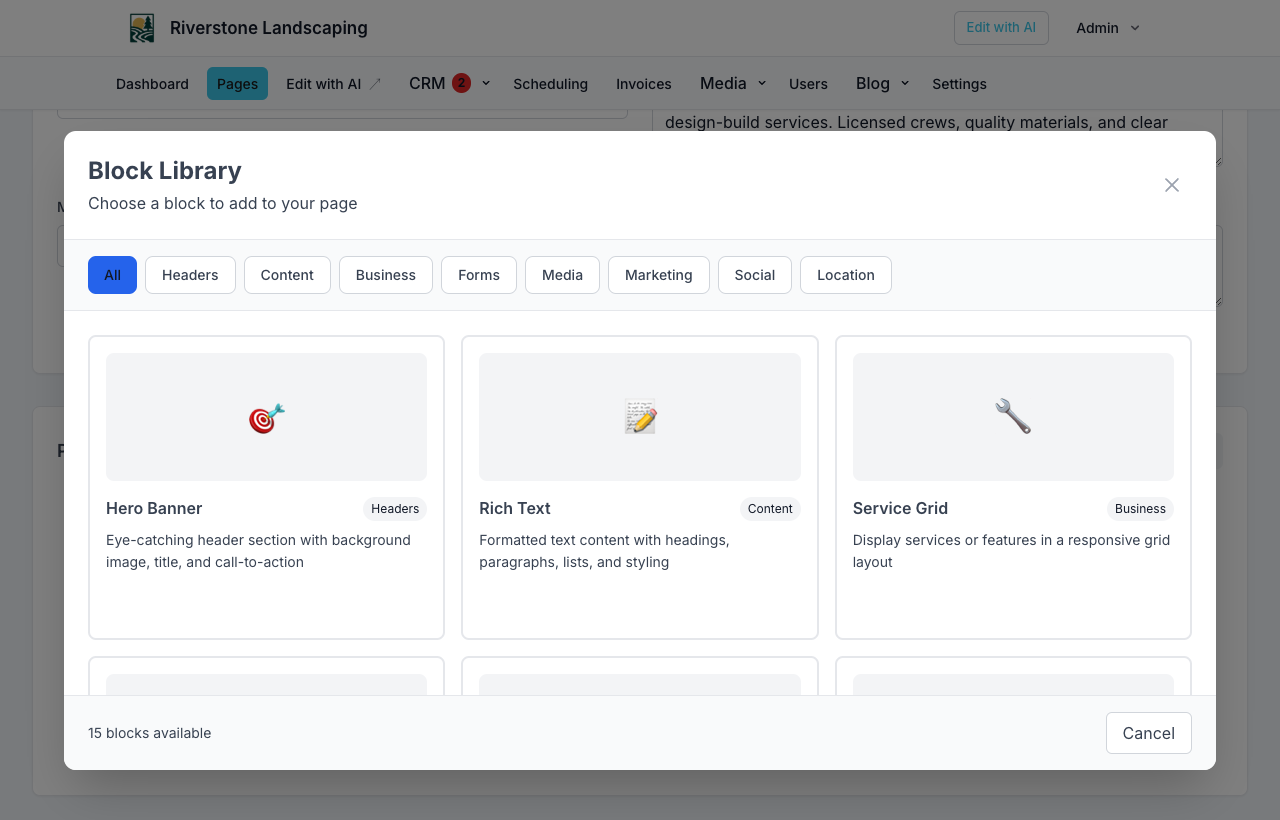Screen dimensions: 1280x820
Task: Open the Settings nav item
Action: (959, 84)
